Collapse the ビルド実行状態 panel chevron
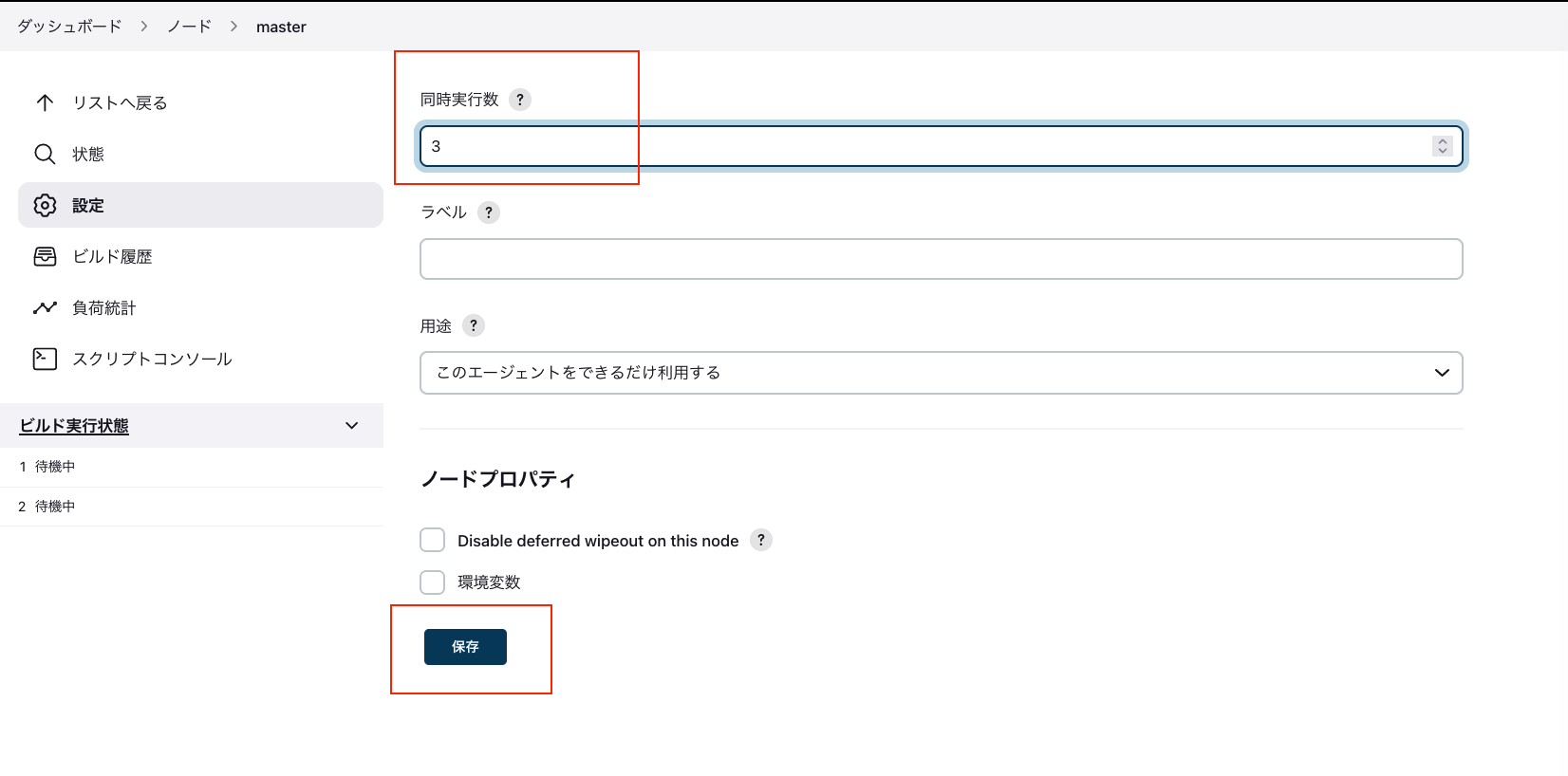Viewport: 1568px width, 776px height. [x=352, y=426]
